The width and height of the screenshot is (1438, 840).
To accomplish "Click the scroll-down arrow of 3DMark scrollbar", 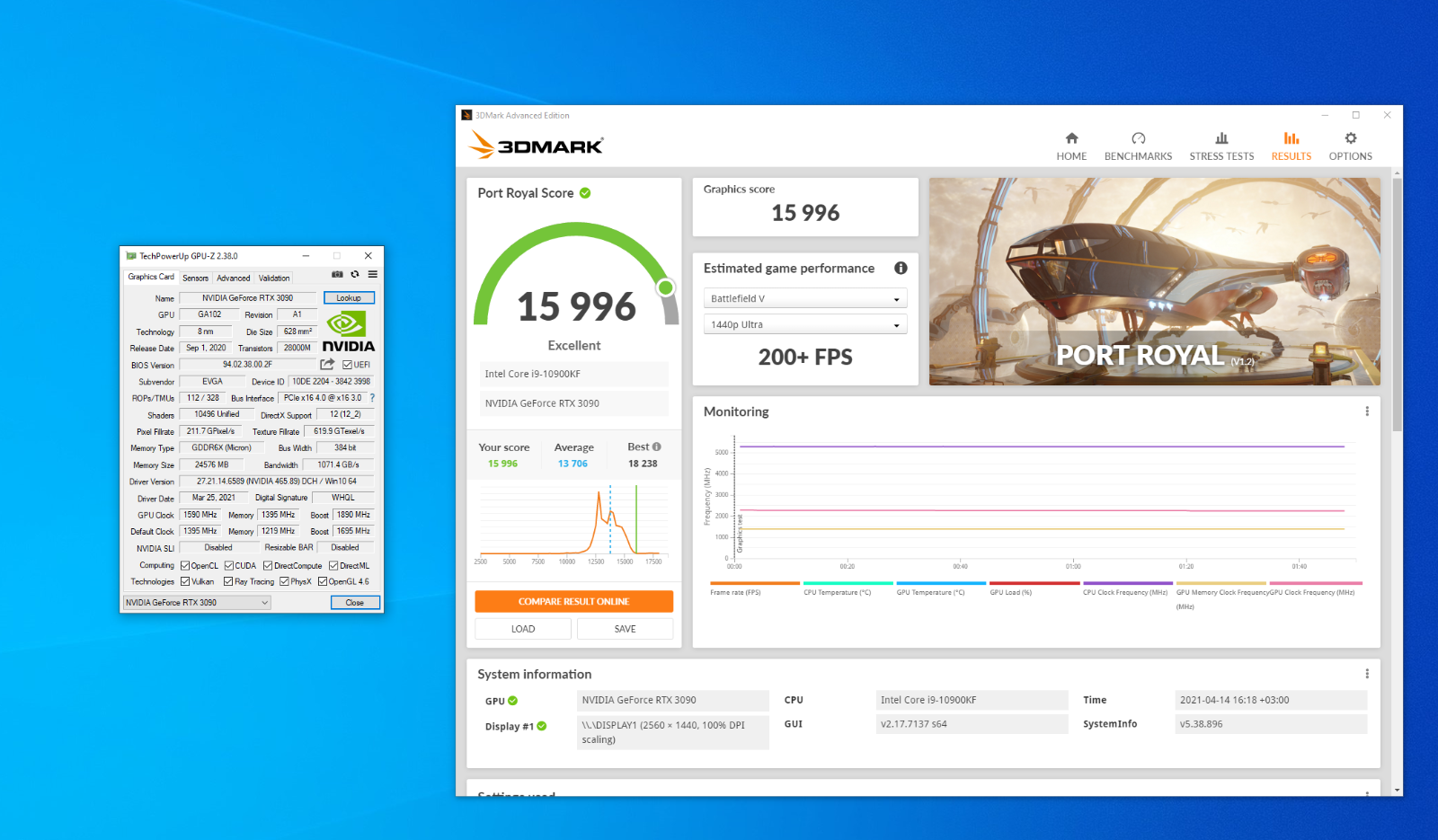I will pyautogui.click(x=1397, y=791).
